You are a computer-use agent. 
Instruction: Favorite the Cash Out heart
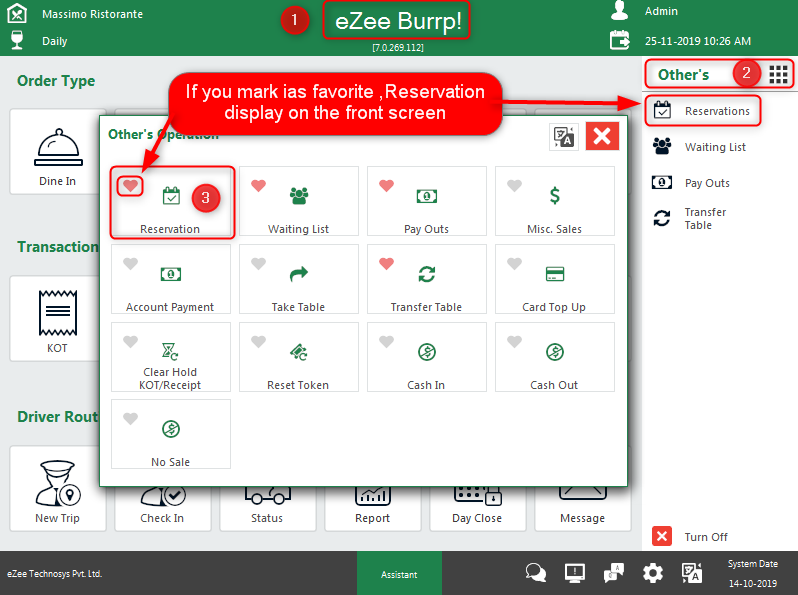515,341
